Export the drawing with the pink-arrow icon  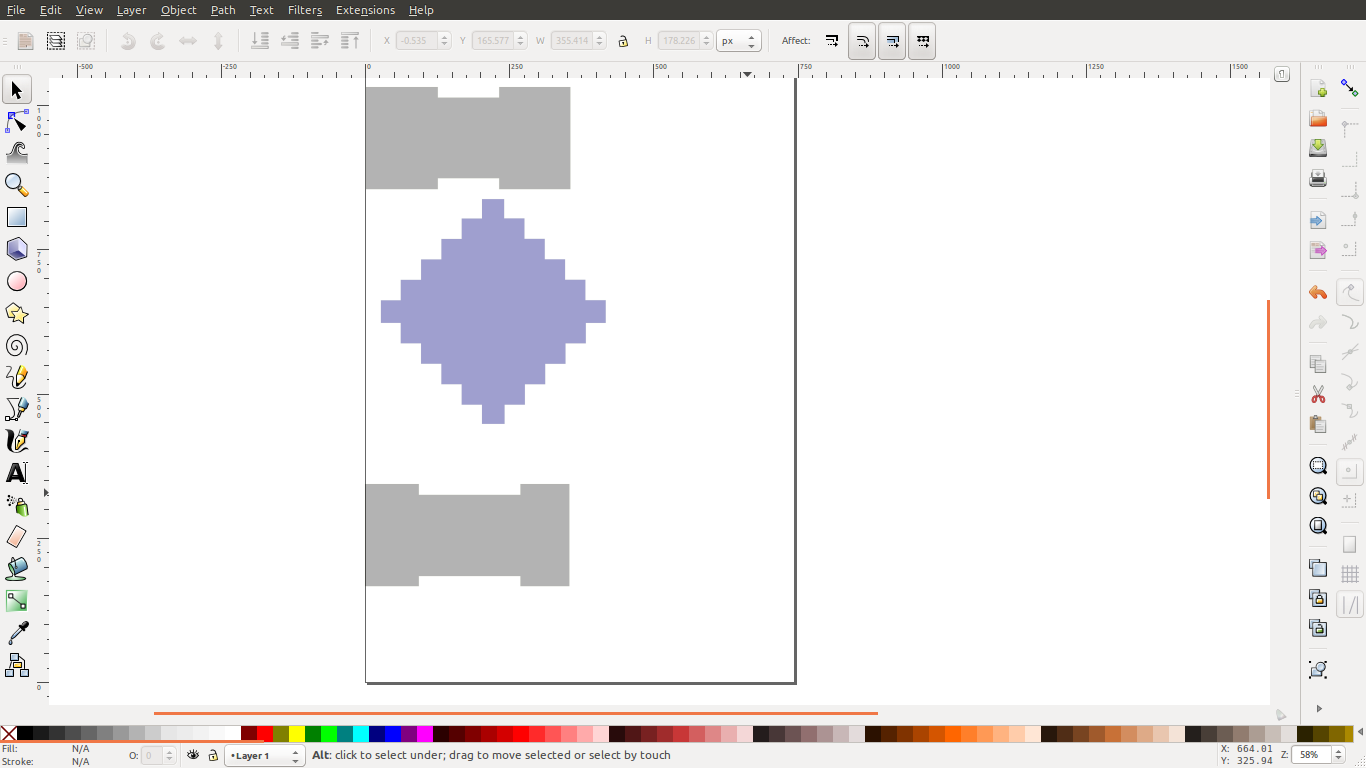(x=1318, y=250)
